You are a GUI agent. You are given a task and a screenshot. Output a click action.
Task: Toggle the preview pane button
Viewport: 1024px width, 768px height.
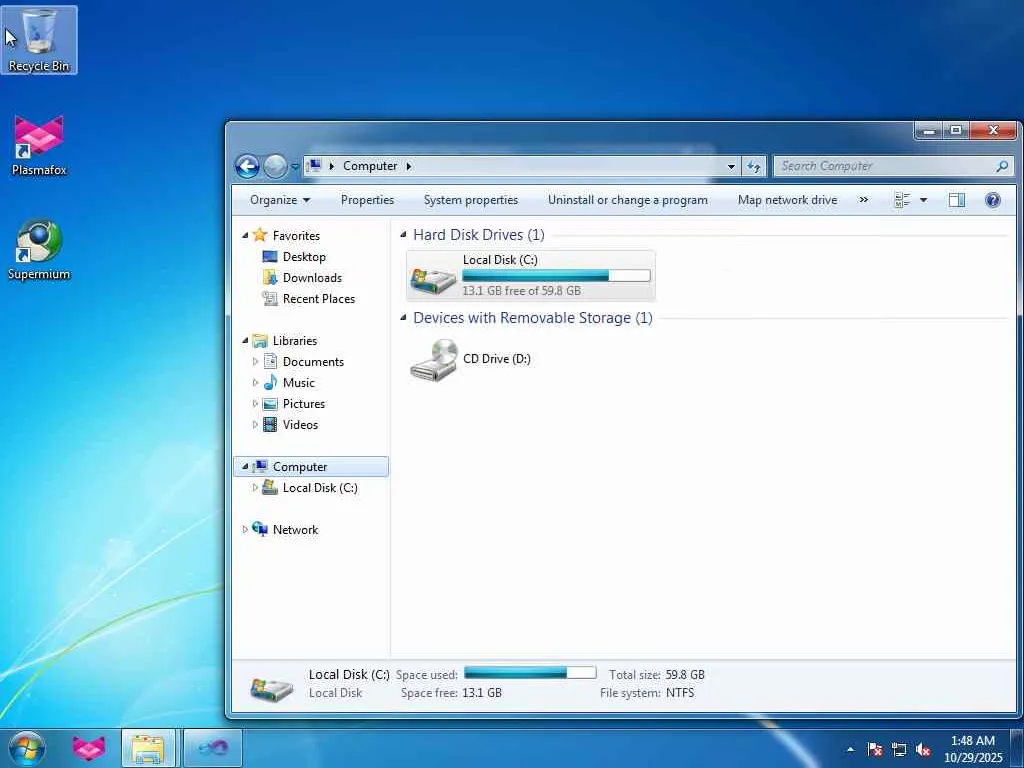click(957, 200)
